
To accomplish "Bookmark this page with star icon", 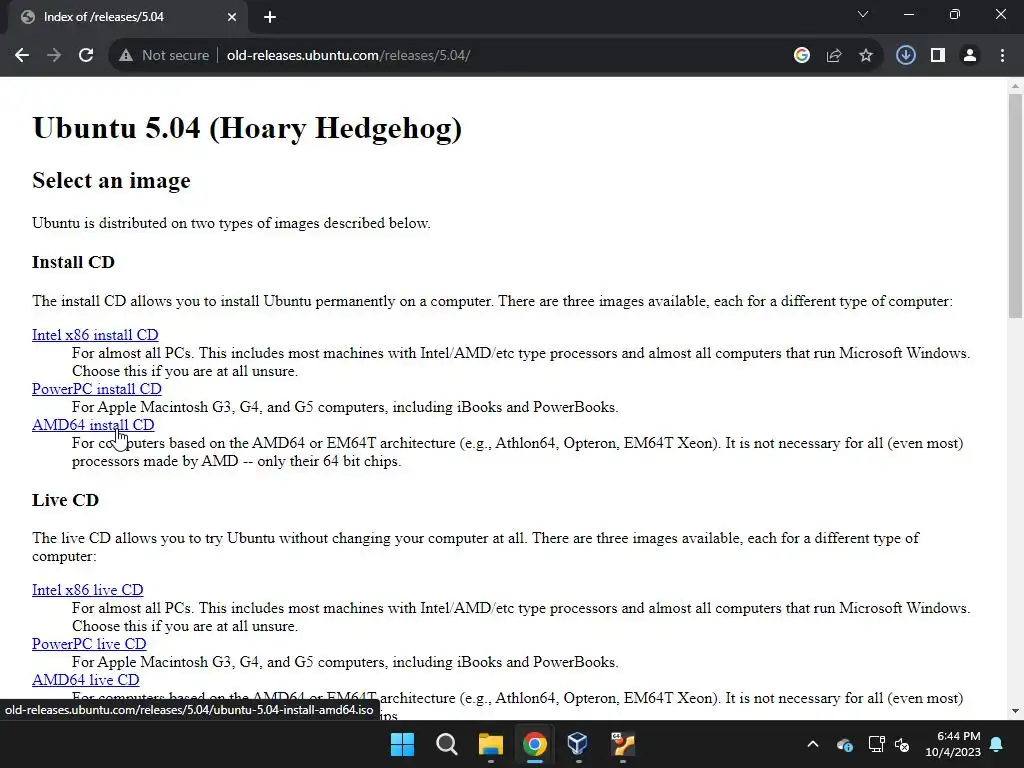I will (866, 56).
